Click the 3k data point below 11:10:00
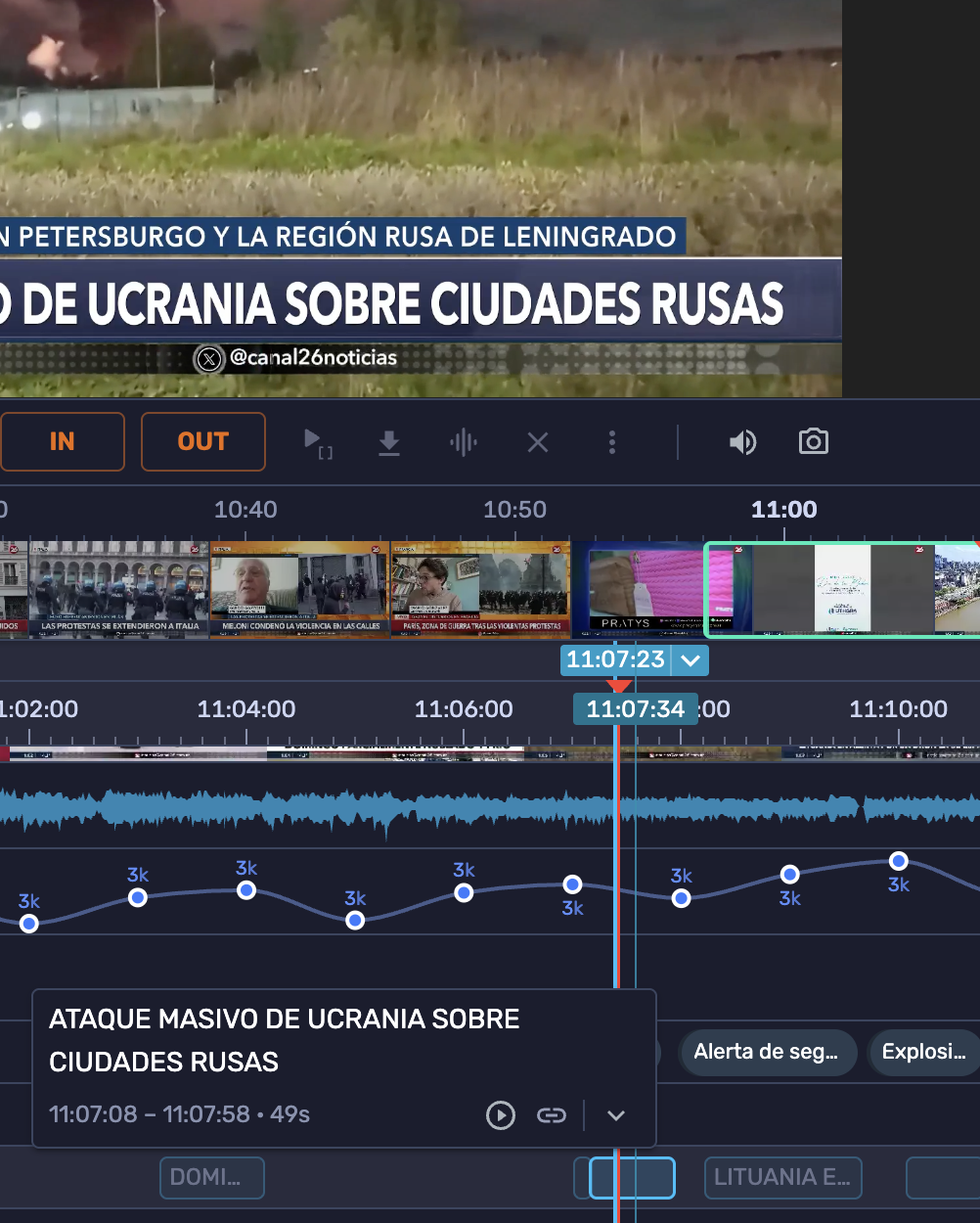The height and width of the screenshot is (1223, 980). [x=898, y=861]
